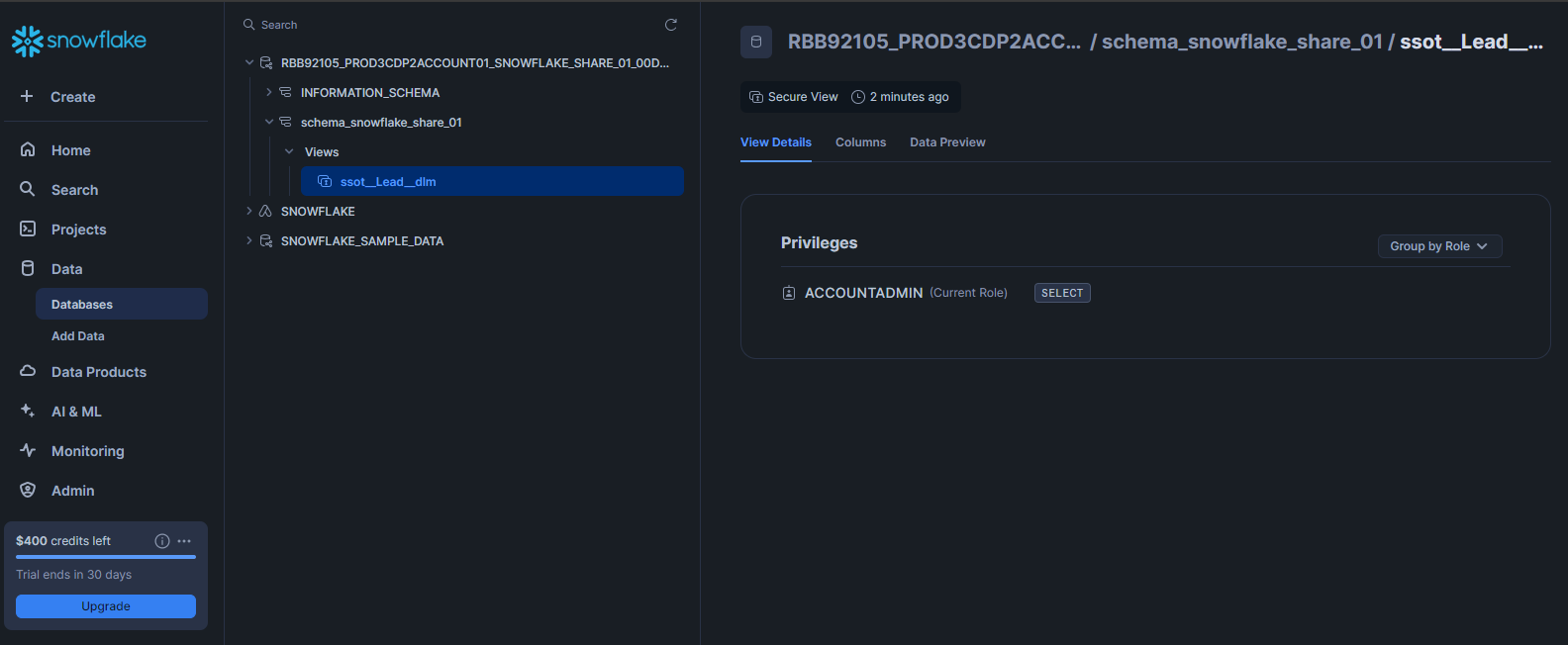Image resolution: width=1568 pixels, height=645 pixels.
Task: Click the ACCOUNTADMIN role name
Action: click(863, 293)
